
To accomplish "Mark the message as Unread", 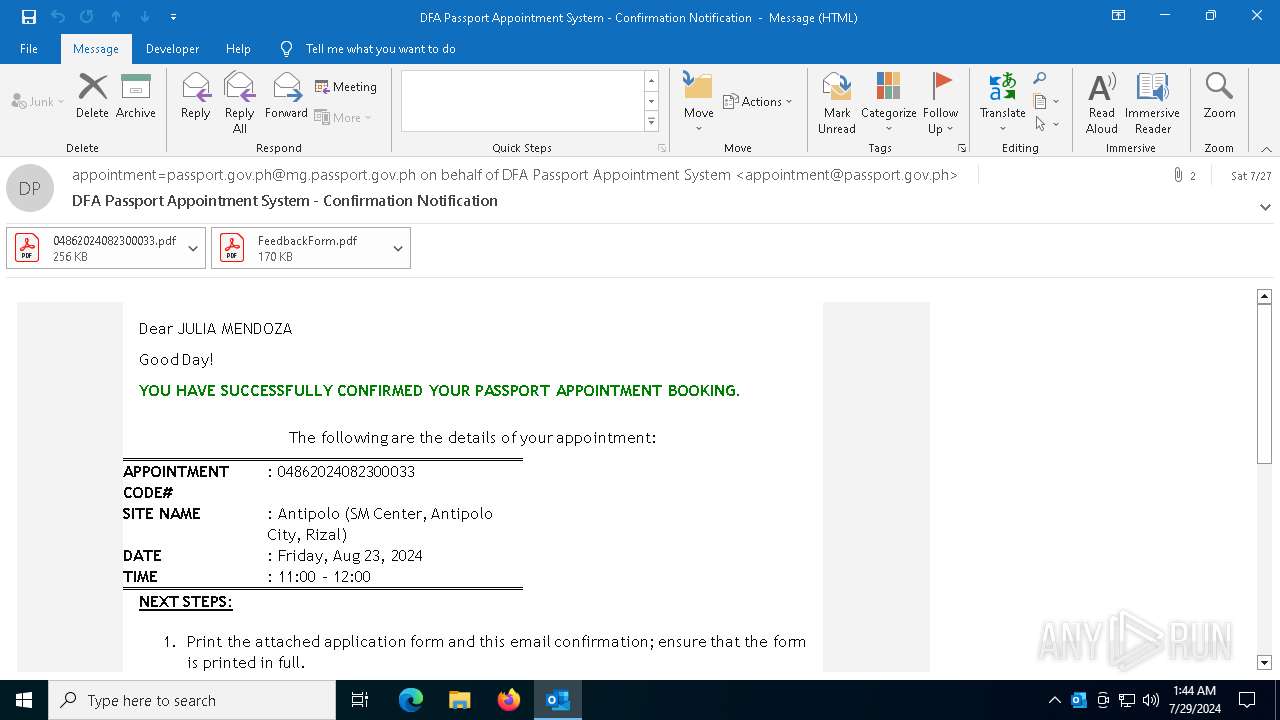I will point(837,103).
